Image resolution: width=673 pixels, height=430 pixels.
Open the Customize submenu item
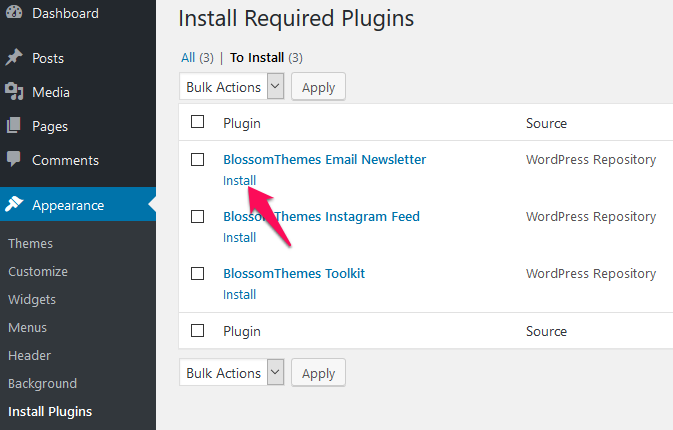pyautogui.click(x=38, y=271)
